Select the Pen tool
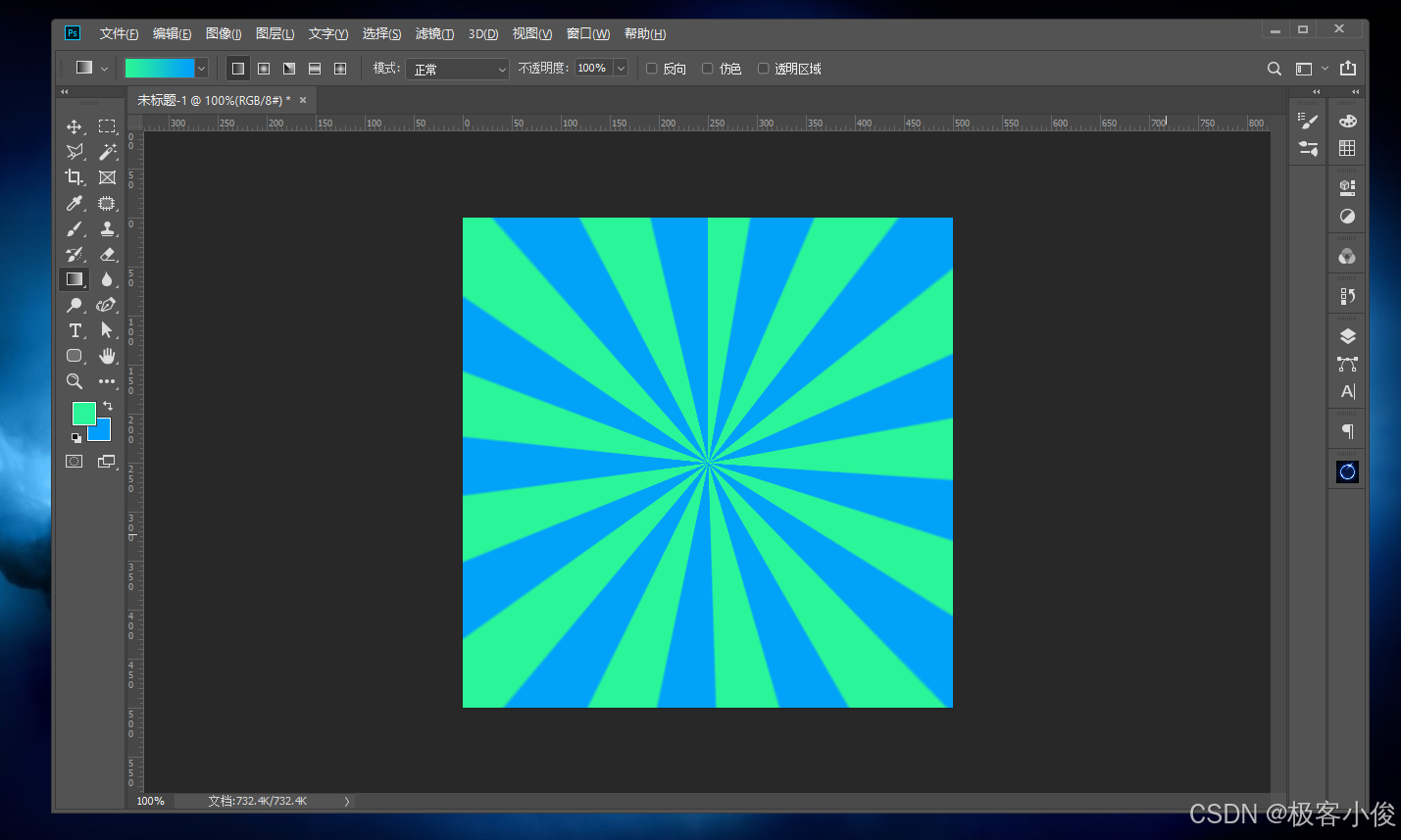Viewport: 1401px width, 840px height. point(107,305)
